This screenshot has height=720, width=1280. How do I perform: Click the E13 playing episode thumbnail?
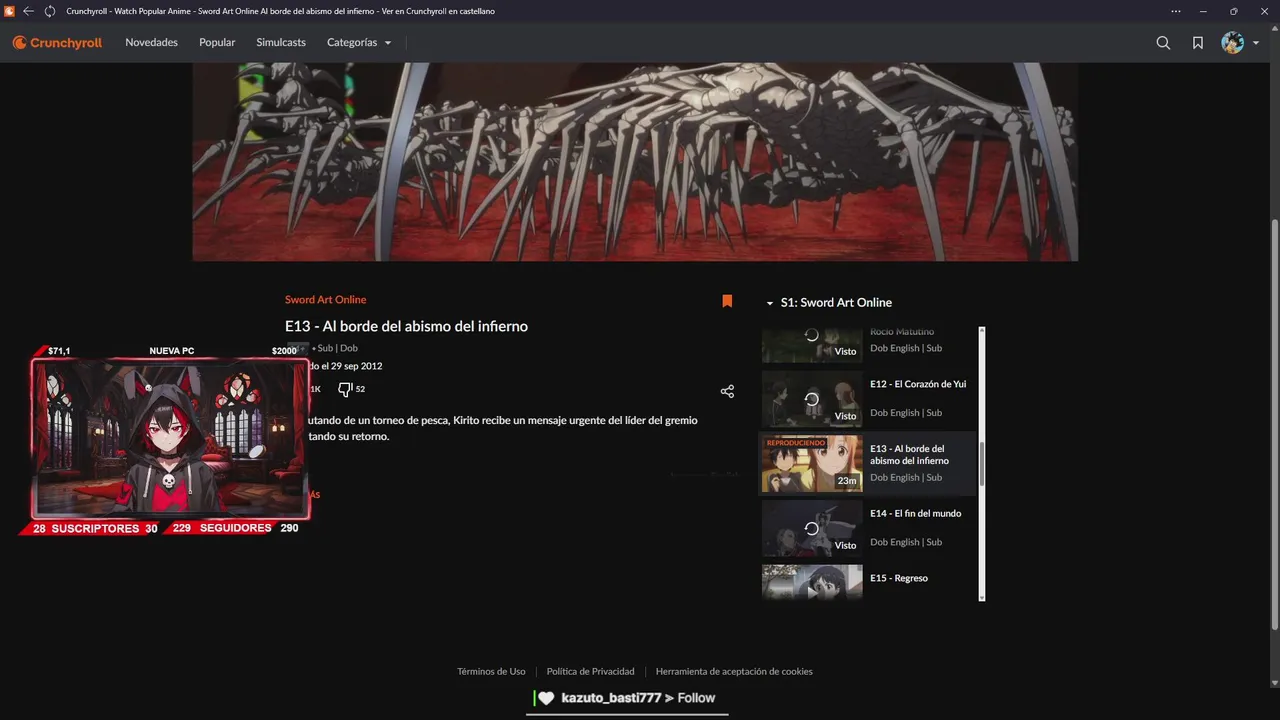click(812, 464)
